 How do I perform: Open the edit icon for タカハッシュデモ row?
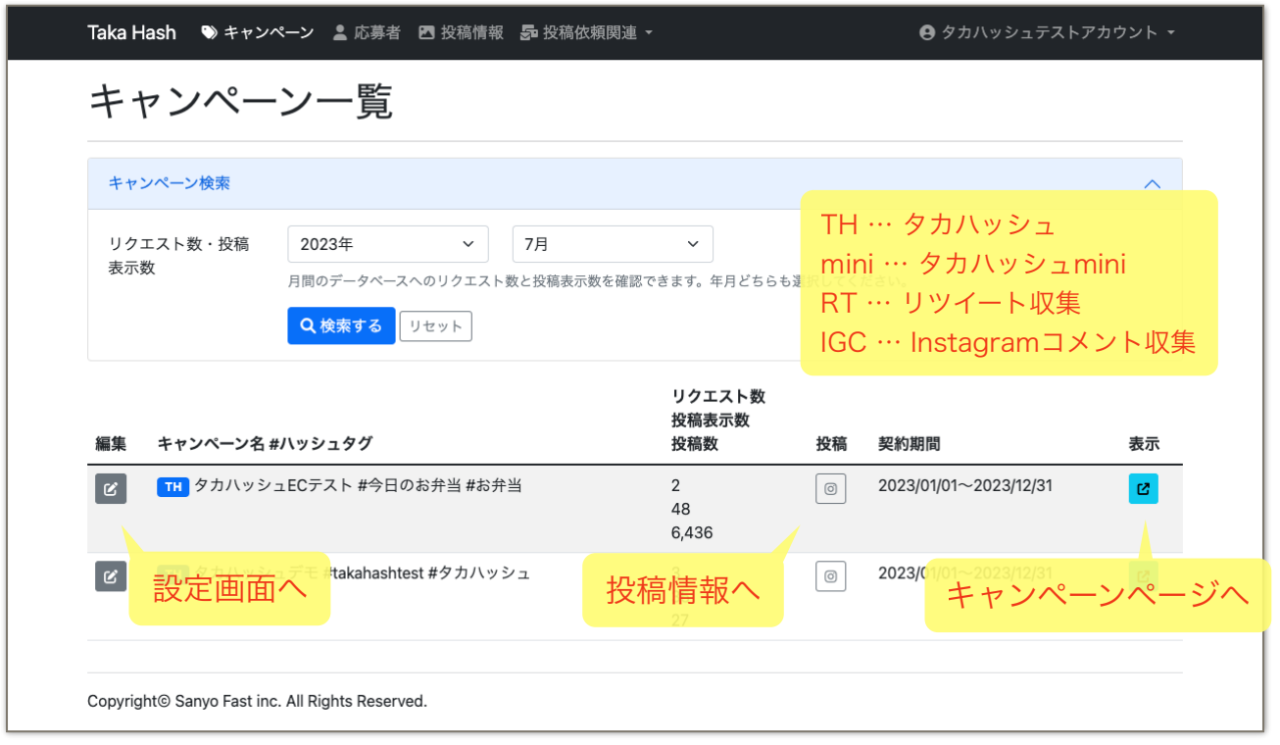pyautogui.click(x=111, y=576)
